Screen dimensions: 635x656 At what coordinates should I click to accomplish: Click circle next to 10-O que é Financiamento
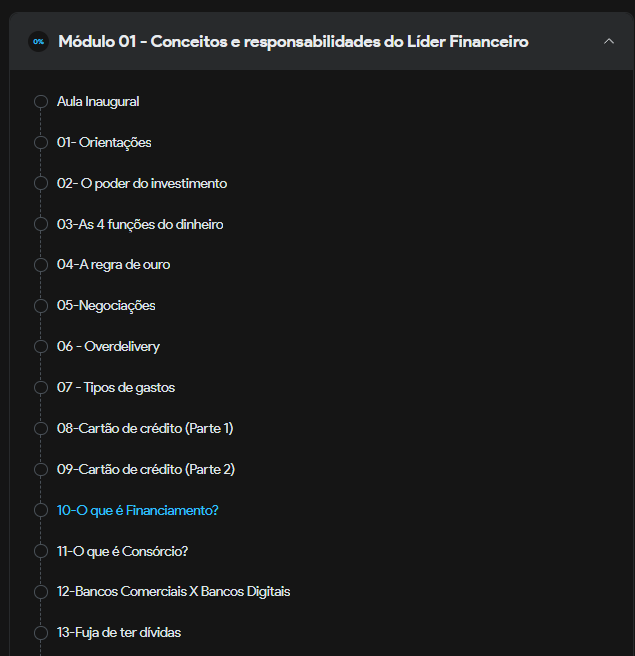point(41,510)
